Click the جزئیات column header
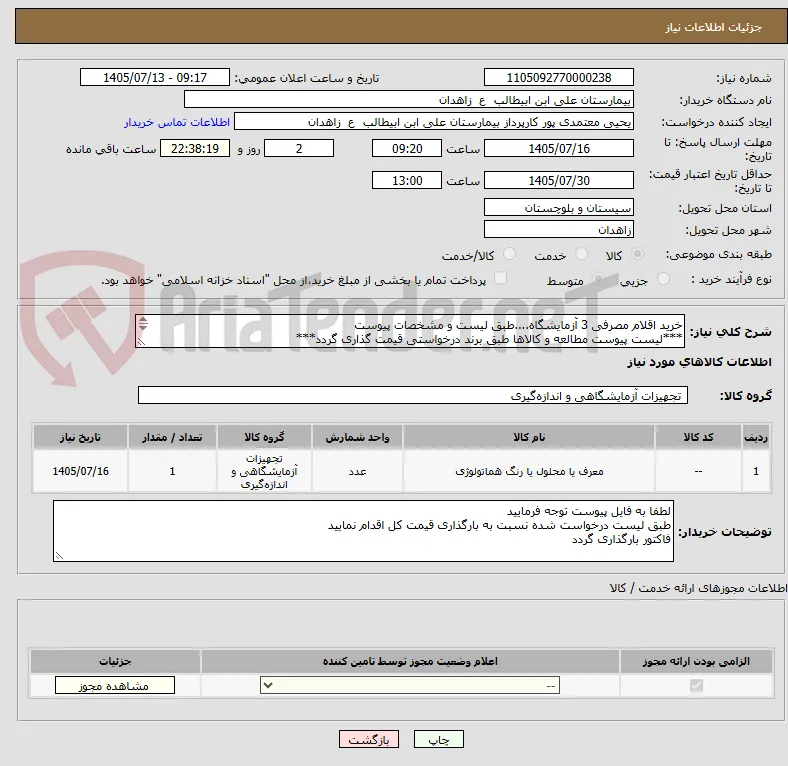The image size is (788, 766). click(x=115, y=661)
